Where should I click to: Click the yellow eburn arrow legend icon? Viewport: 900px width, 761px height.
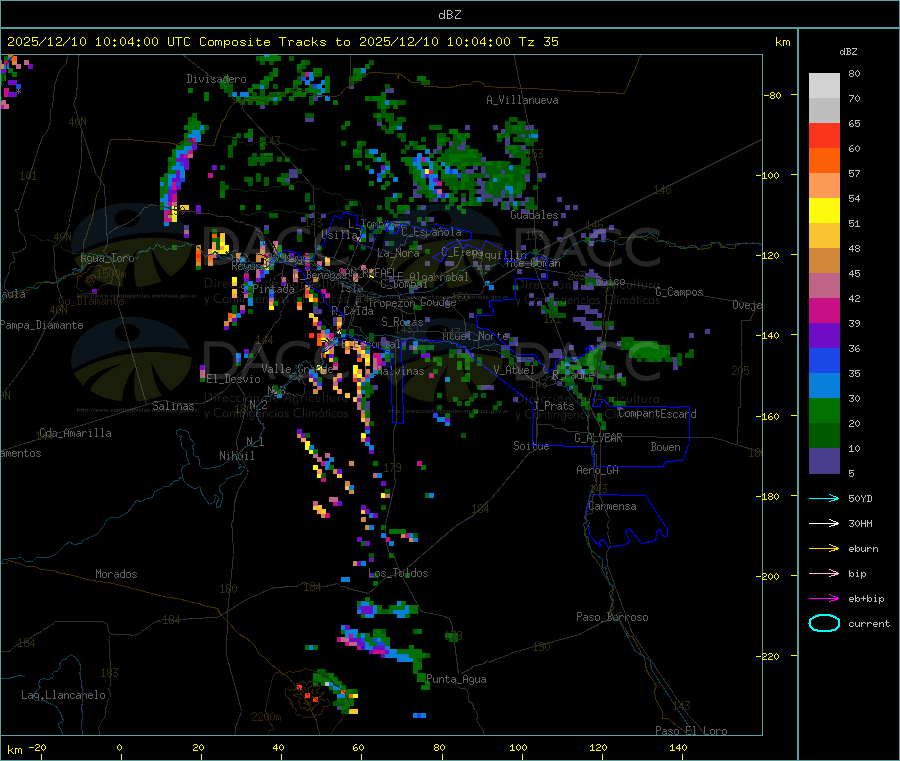[x=824, y=549]
